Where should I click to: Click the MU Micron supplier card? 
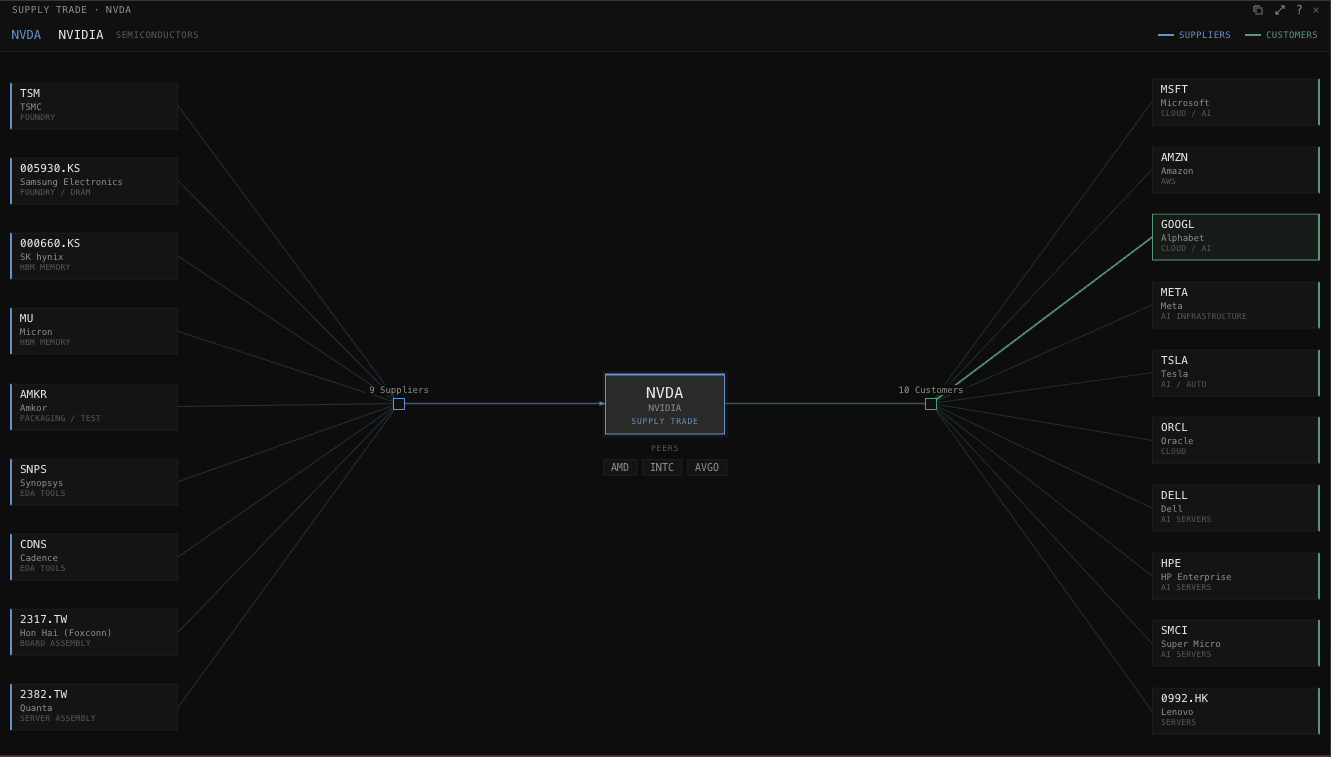[x=94, y=331]
